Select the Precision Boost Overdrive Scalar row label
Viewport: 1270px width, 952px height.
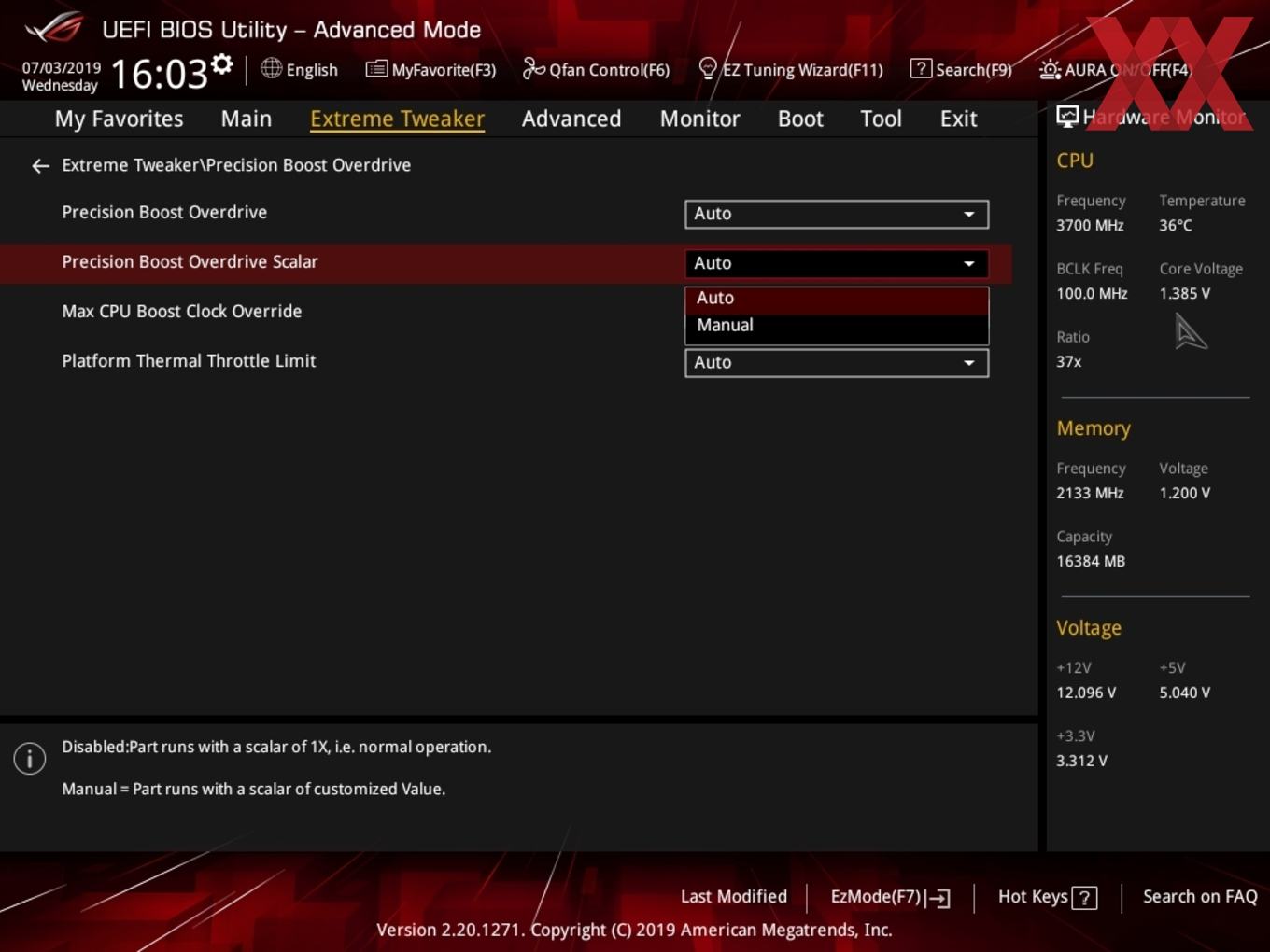click(190, 262)
